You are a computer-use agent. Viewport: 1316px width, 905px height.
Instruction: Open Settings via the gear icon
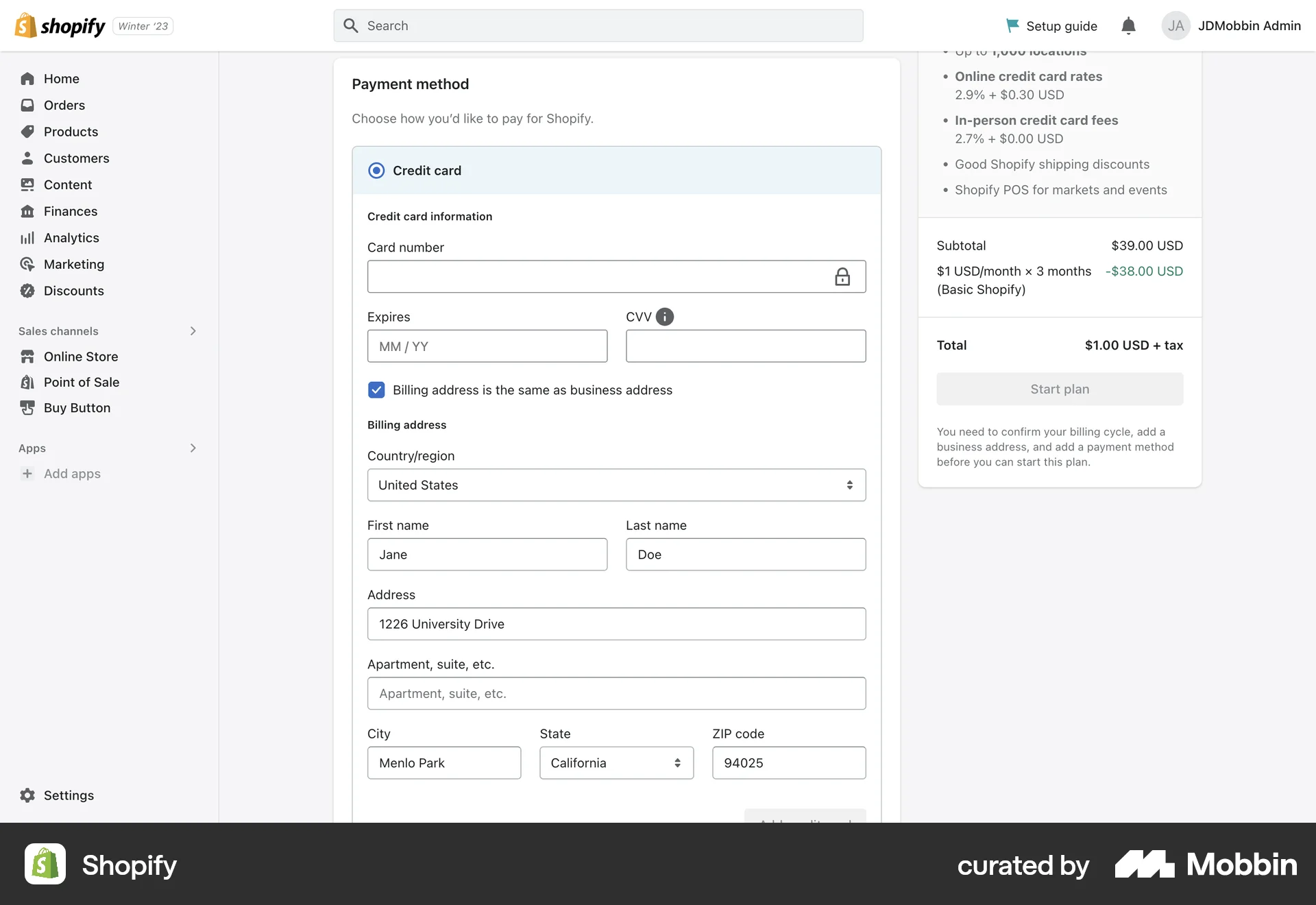27,795
